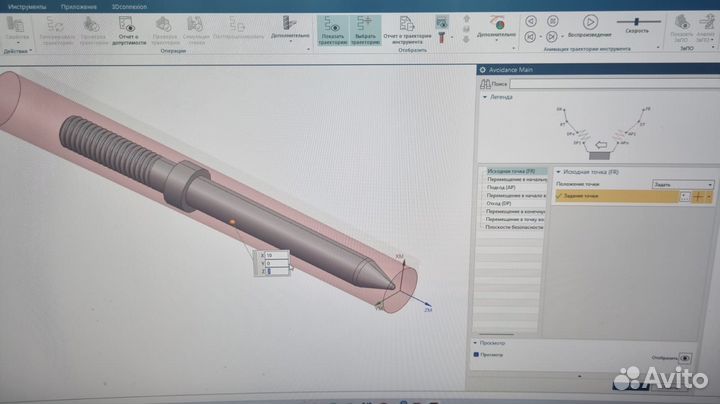Collapse the Легенда section

[x=484, y=98]
